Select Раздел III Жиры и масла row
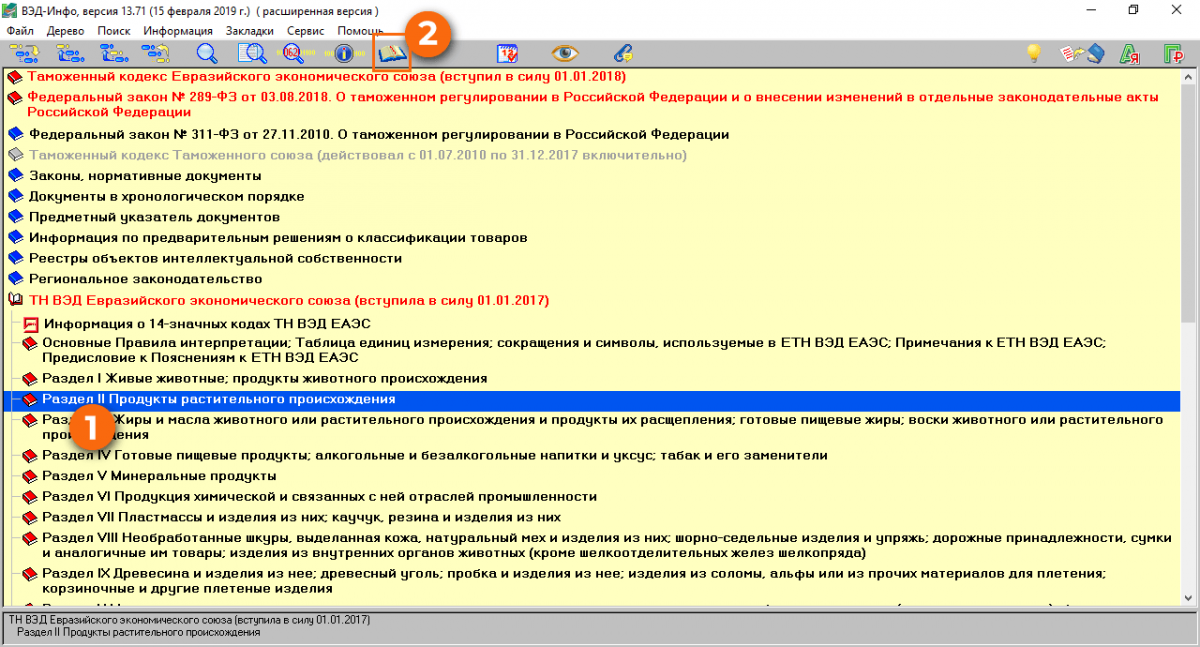The width and height of the screenshot is (1200, 647). click(603, 427)
